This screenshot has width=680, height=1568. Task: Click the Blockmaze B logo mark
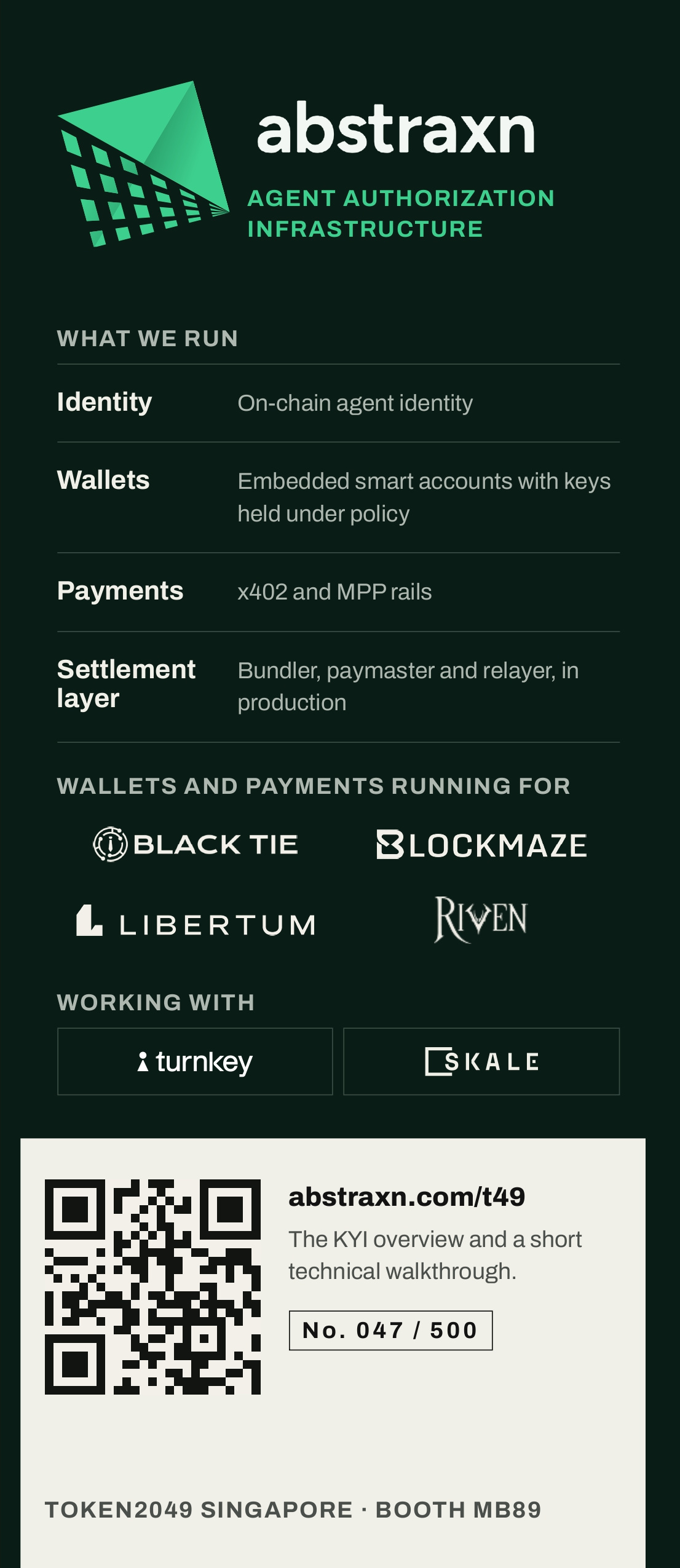pos(390,844)
